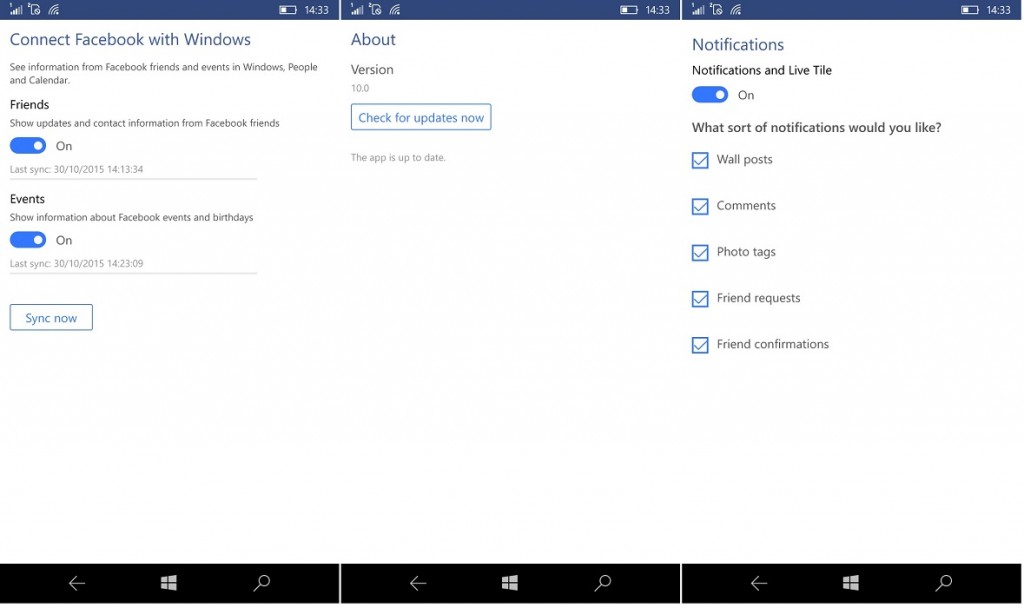This screenshot has width=1024, height=608.
Task: Tap the battery icon on the Notifications screen
Action: (969, 10)
